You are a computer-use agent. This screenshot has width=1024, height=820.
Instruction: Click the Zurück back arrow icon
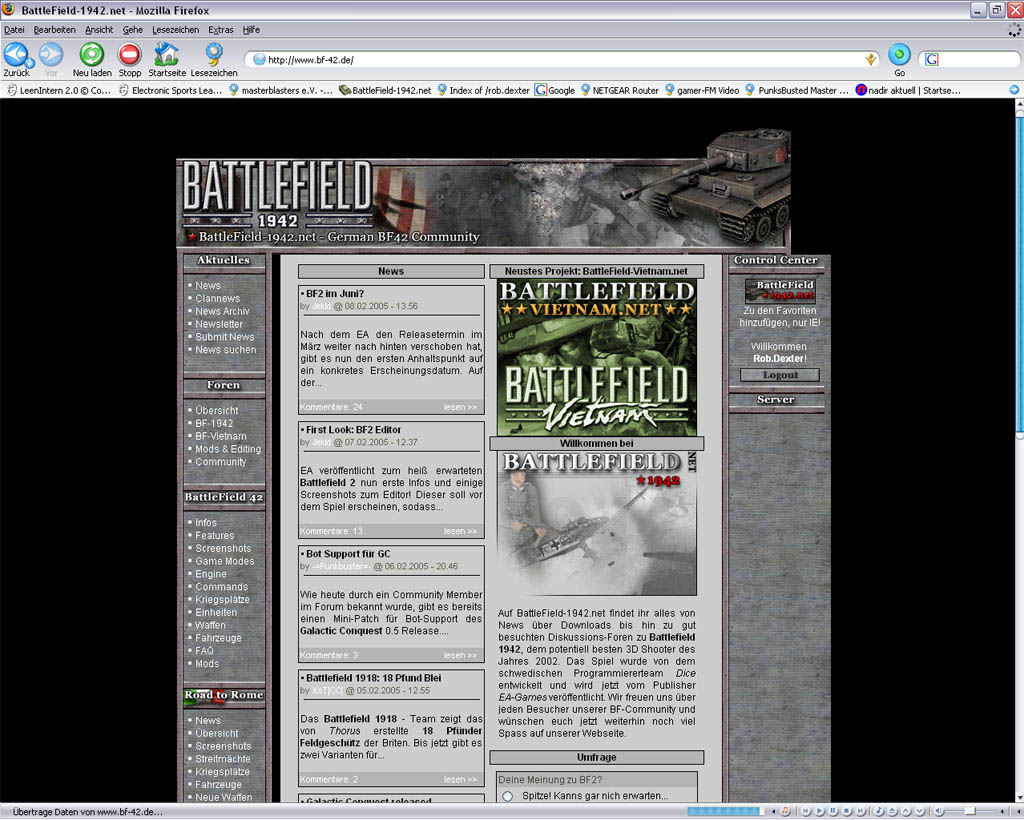pos(14,55)
